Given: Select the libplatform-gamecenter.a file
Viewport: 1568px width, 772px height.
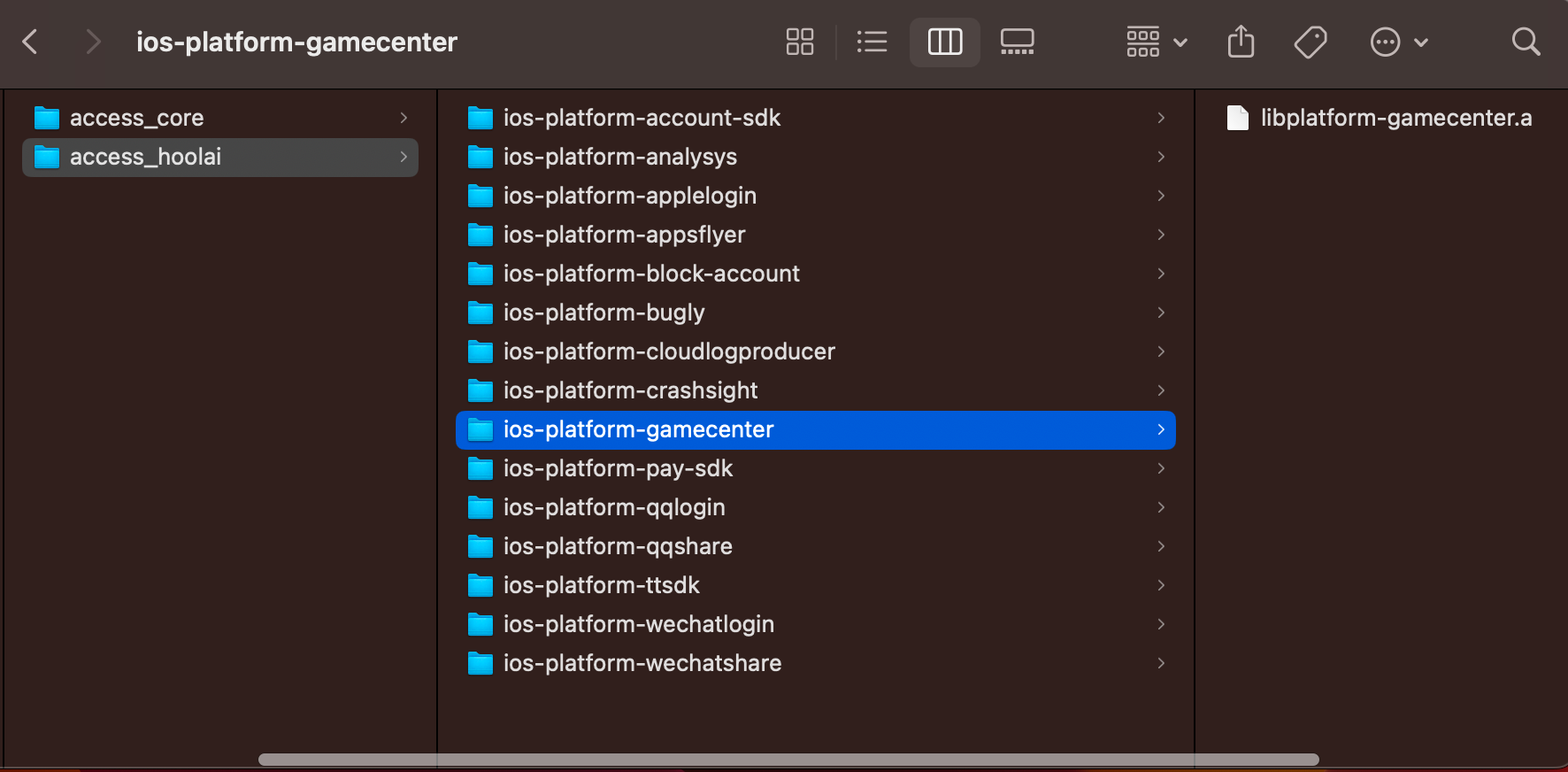Looking at the screenshot, I should click(x=1380, y=118).
